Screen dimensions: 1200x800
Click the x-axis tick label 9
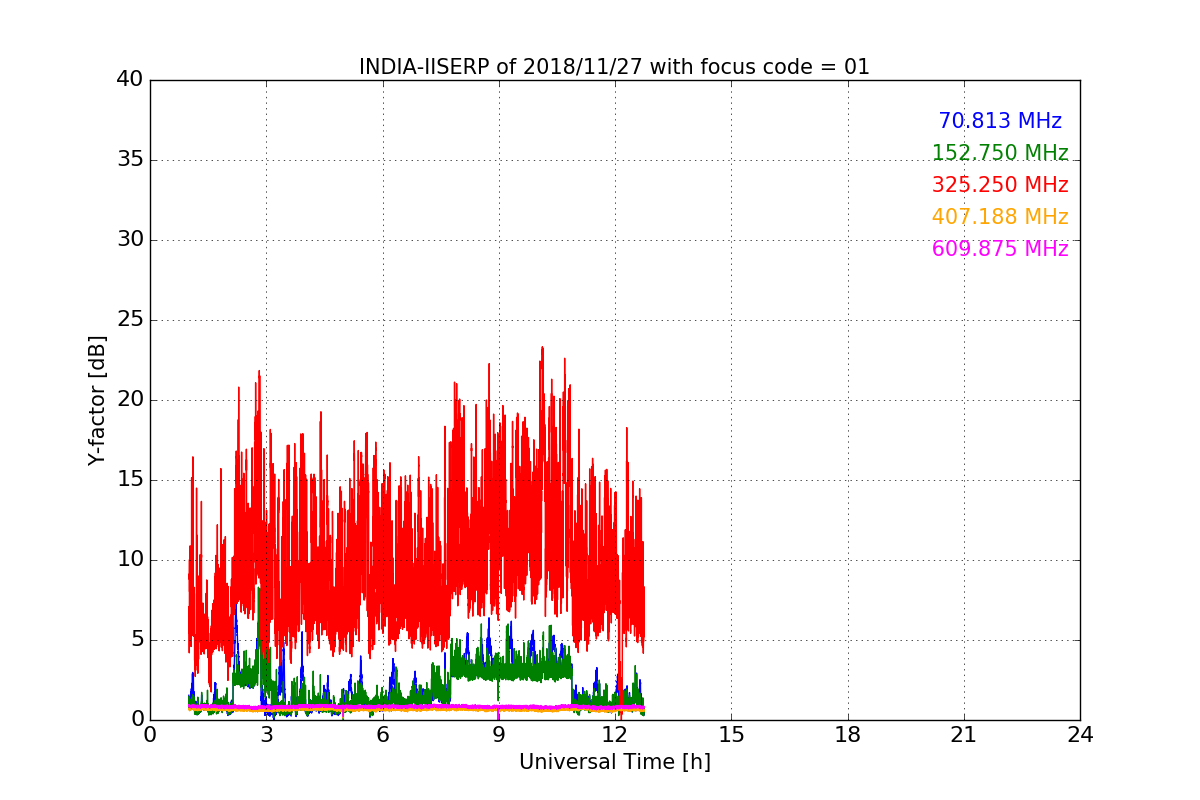coord(498,735)
